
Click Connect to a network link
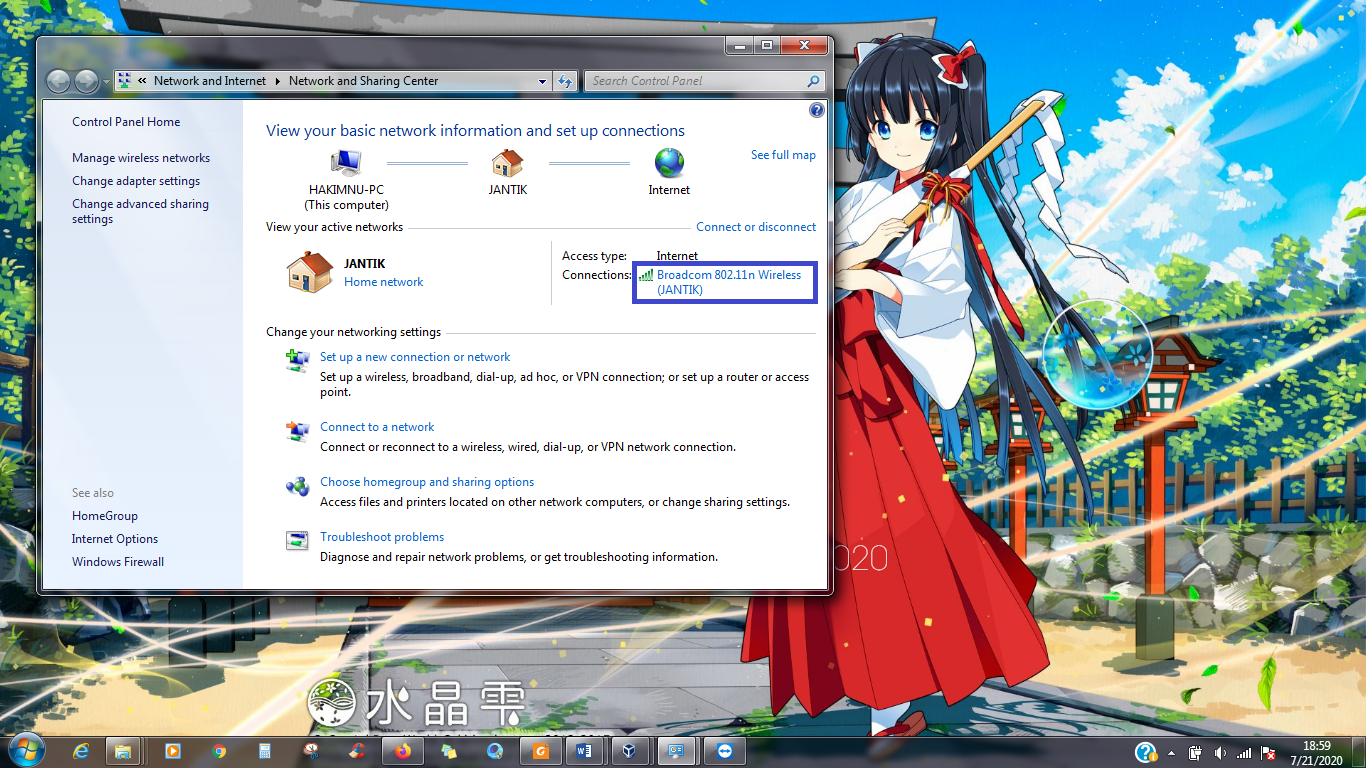[x=377, y=427]
